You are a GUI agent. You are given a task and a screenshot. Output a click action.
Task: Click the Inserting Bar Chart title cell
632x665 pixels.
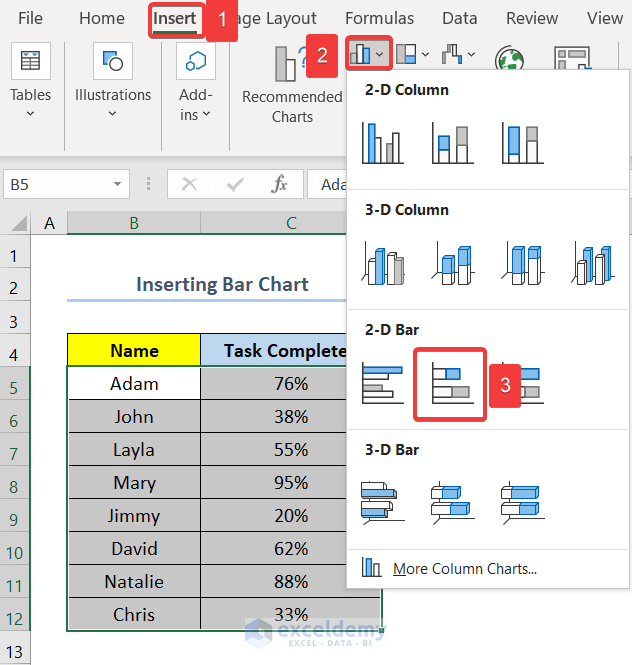pos(207,284)
